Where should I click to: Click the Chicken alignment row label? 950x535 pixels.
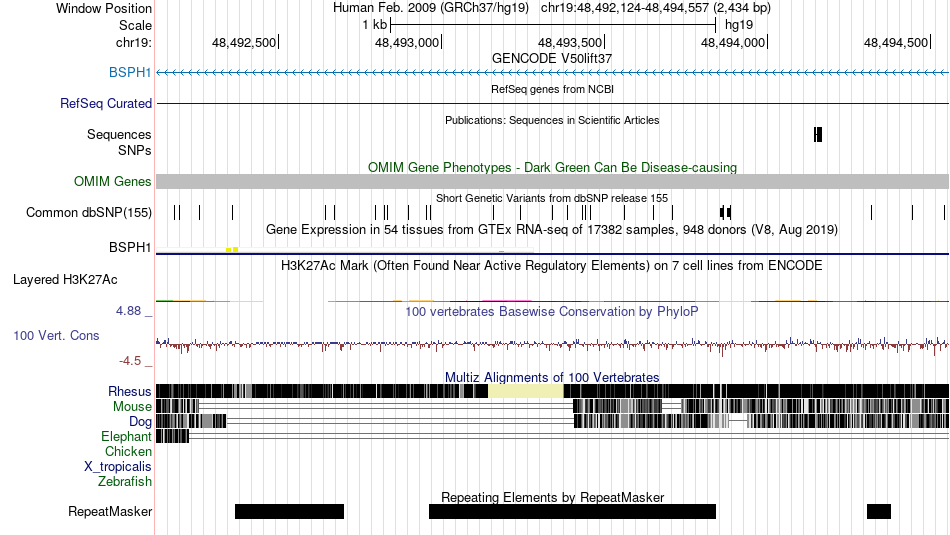point(128,451)
